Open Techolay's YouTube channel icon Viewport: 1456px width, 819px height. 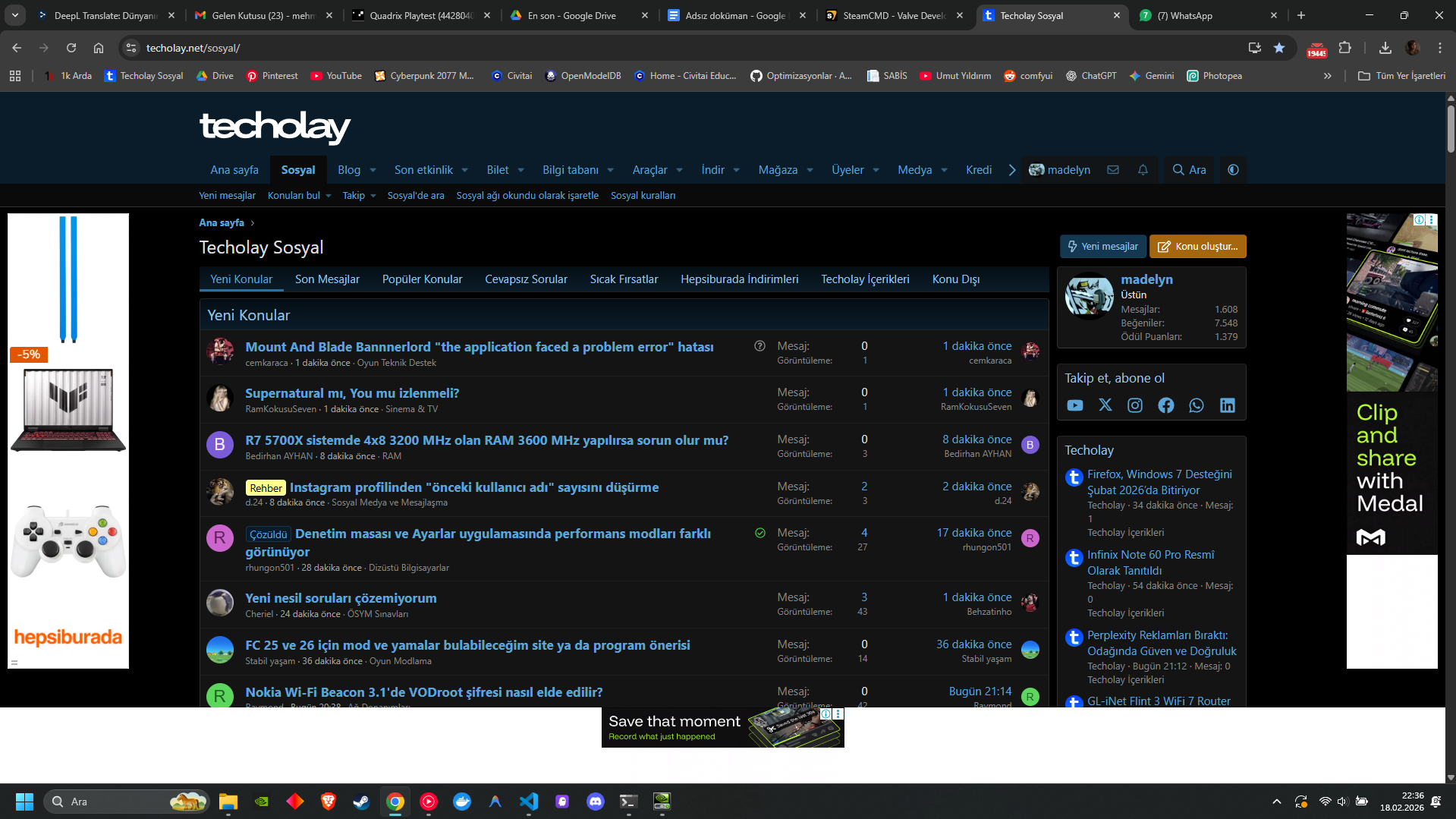(x=1075, y=405)
